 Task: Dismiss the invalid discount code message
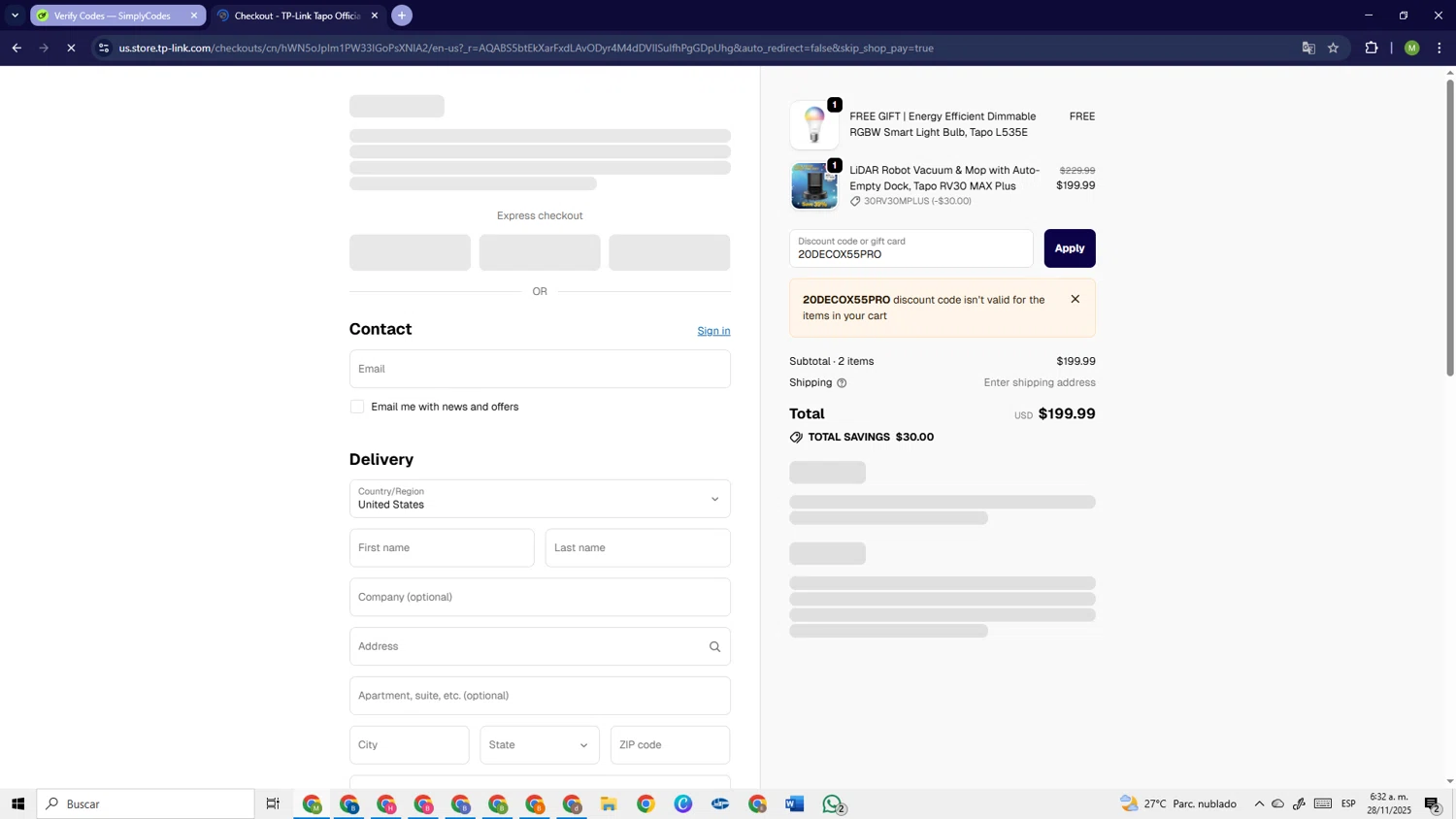click(1075, 299)
